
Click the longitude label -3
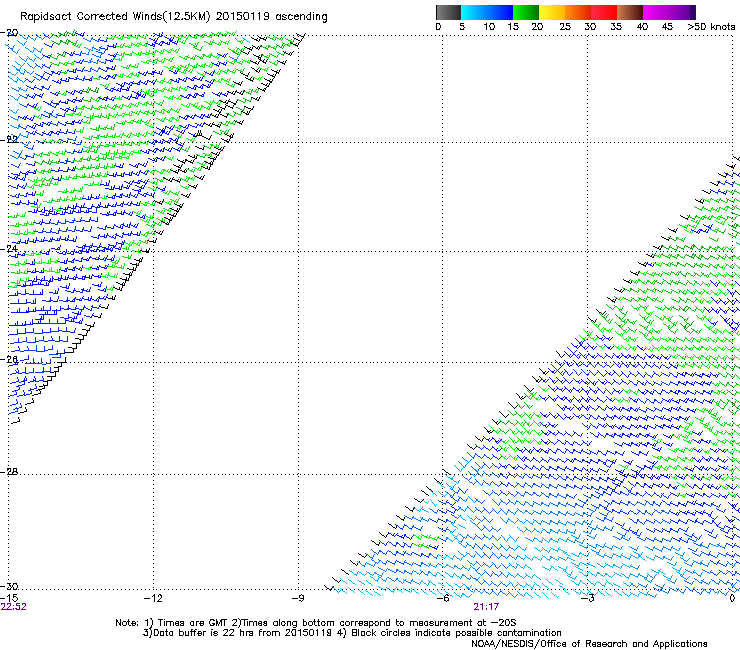click(x=588, y=598)
